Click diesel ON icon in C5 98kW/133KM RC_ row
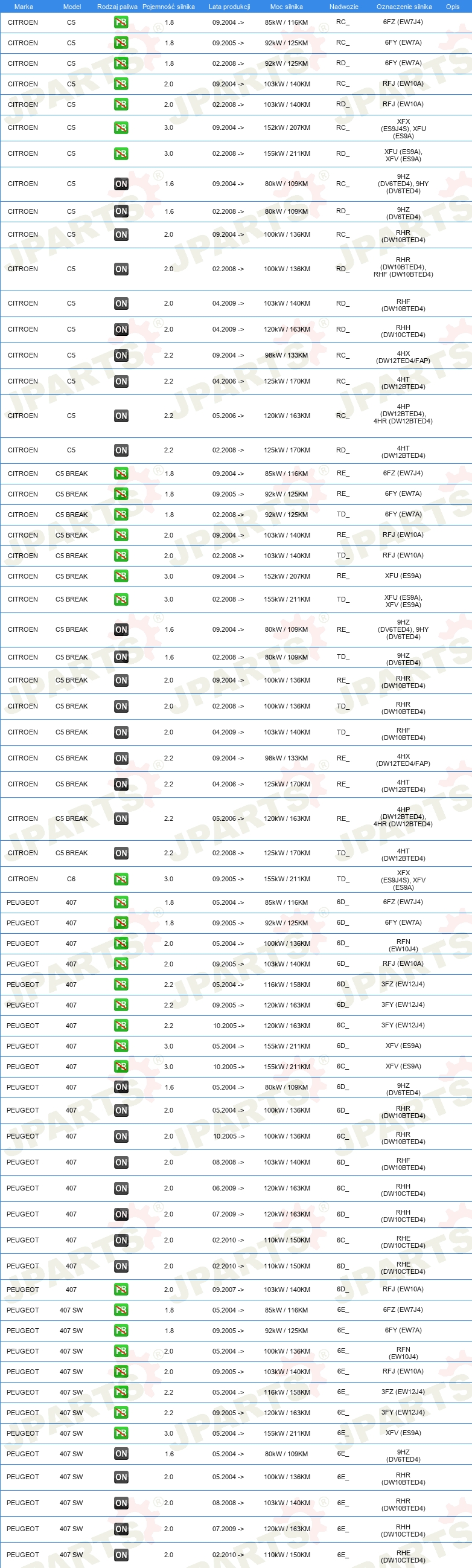Viewport: 472px width, 1568px height. 121,356
